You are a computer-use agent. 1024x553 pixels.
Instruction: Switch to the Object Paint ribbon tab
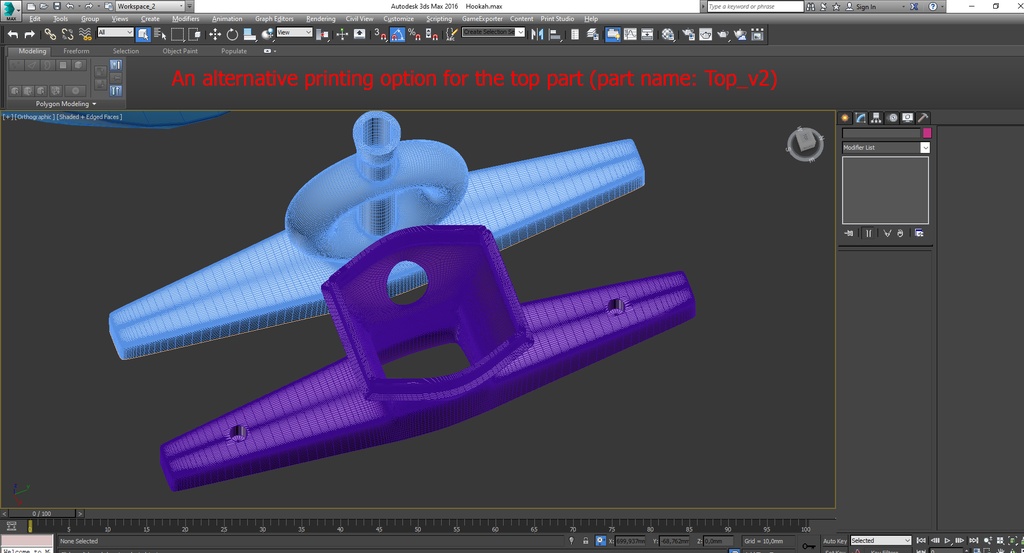[x=180, y=51]
